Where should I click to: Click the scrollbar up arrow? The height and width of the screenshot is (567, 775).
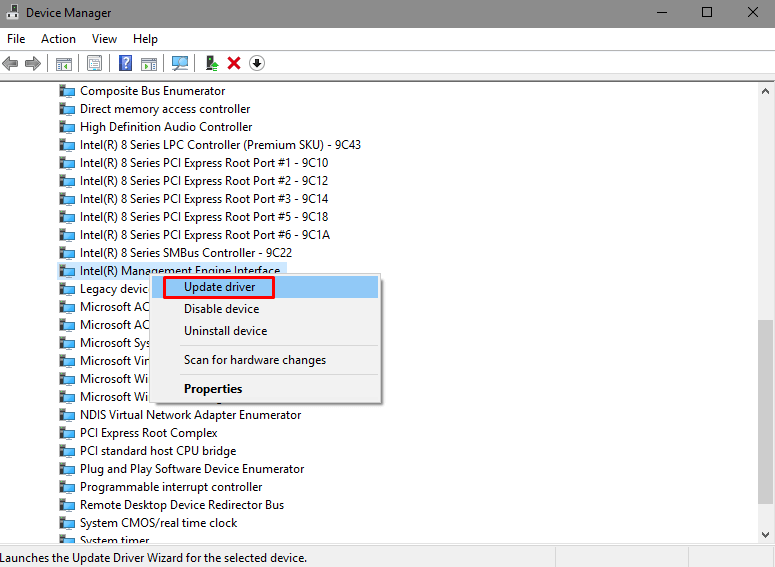[x=765, y=91]
